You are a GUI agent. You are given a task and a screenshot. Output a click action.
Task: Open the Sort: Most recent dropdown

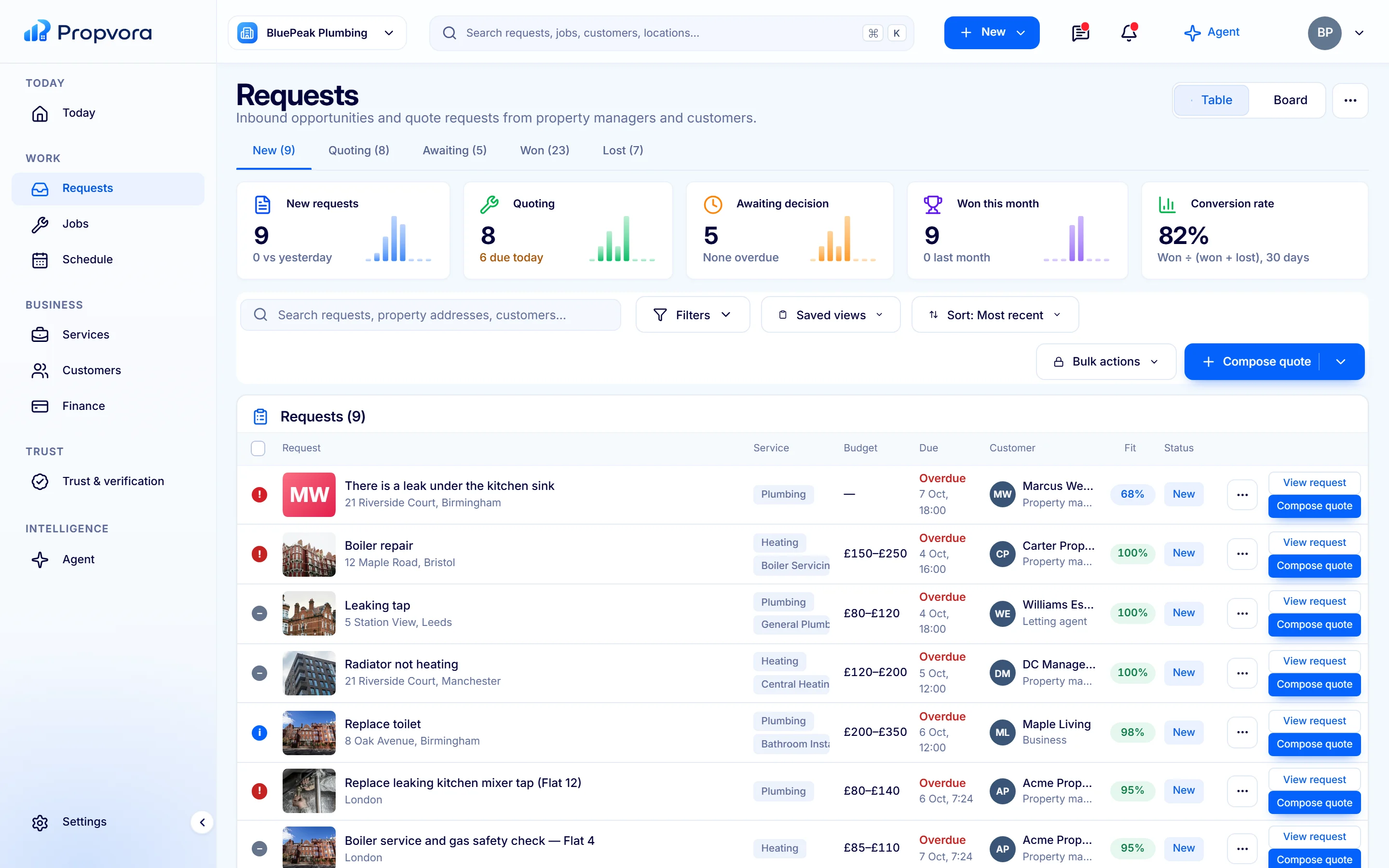point(995,314)
